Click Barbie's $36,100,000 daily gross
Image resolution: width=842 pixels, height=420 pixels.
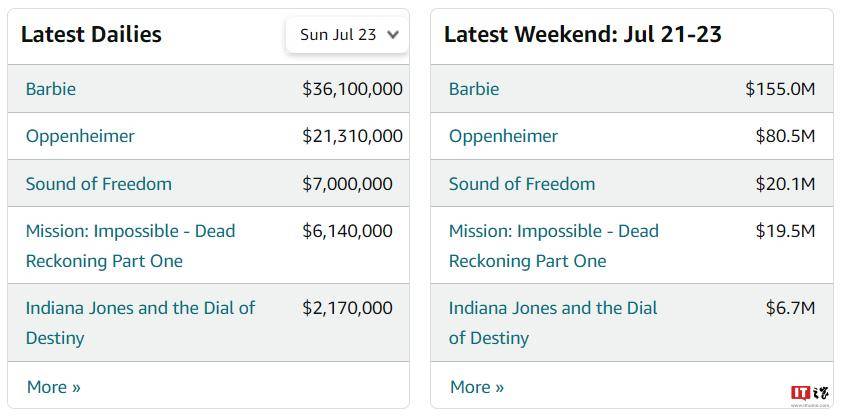[352, 89]
